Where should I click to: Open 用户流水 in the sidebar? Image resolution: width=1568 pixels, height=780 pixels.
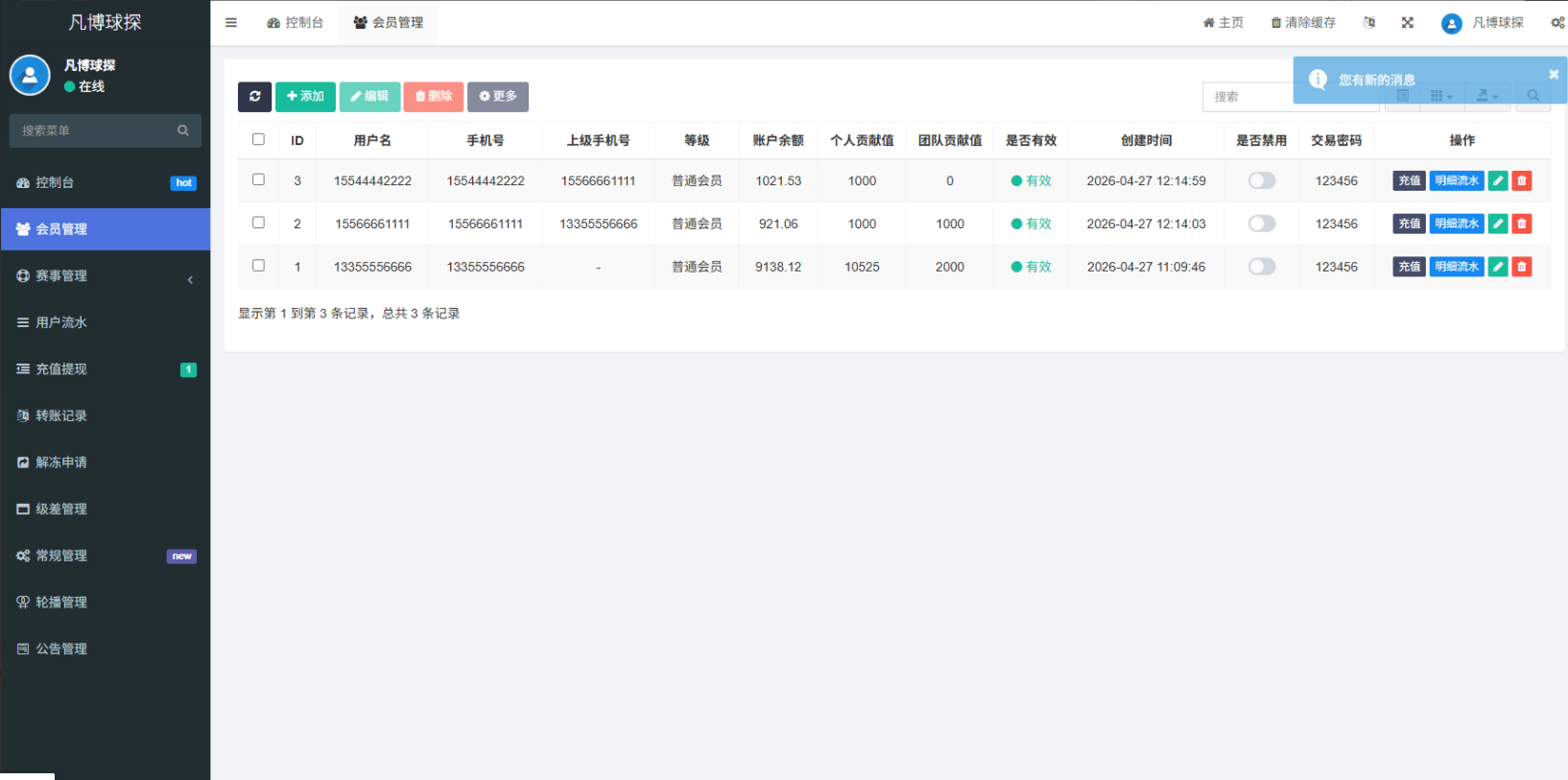click(x=106, y=322)
